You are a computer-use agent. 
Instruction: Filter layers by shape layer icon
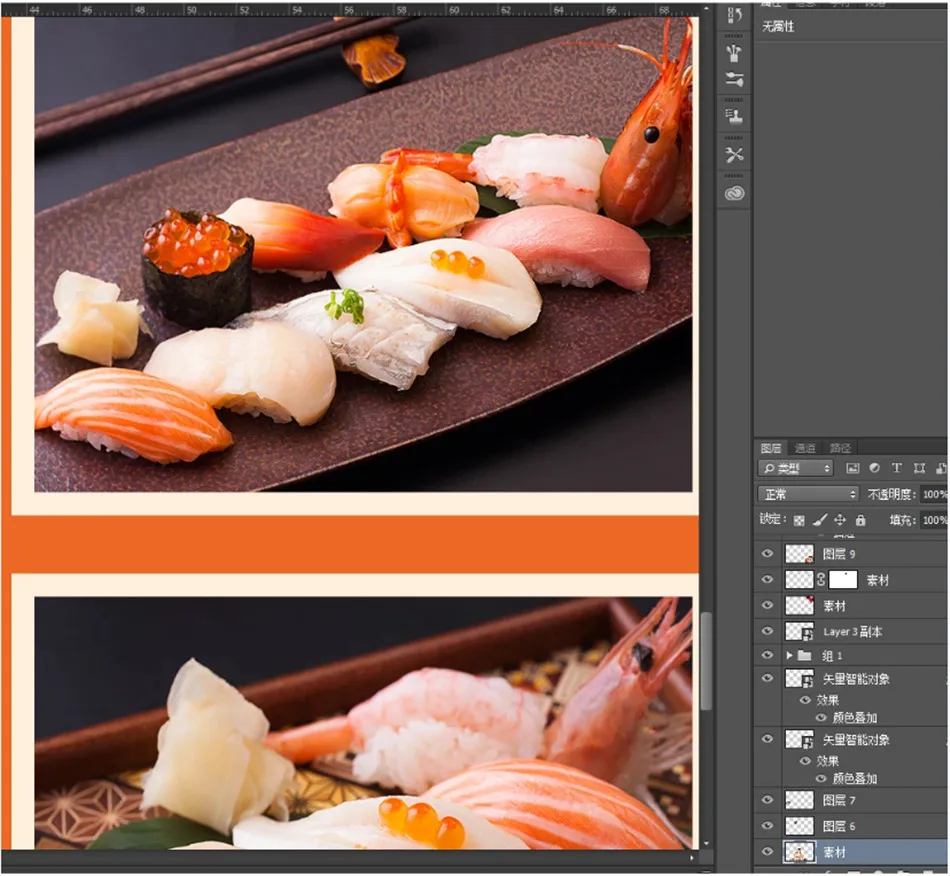pos(919,468)
